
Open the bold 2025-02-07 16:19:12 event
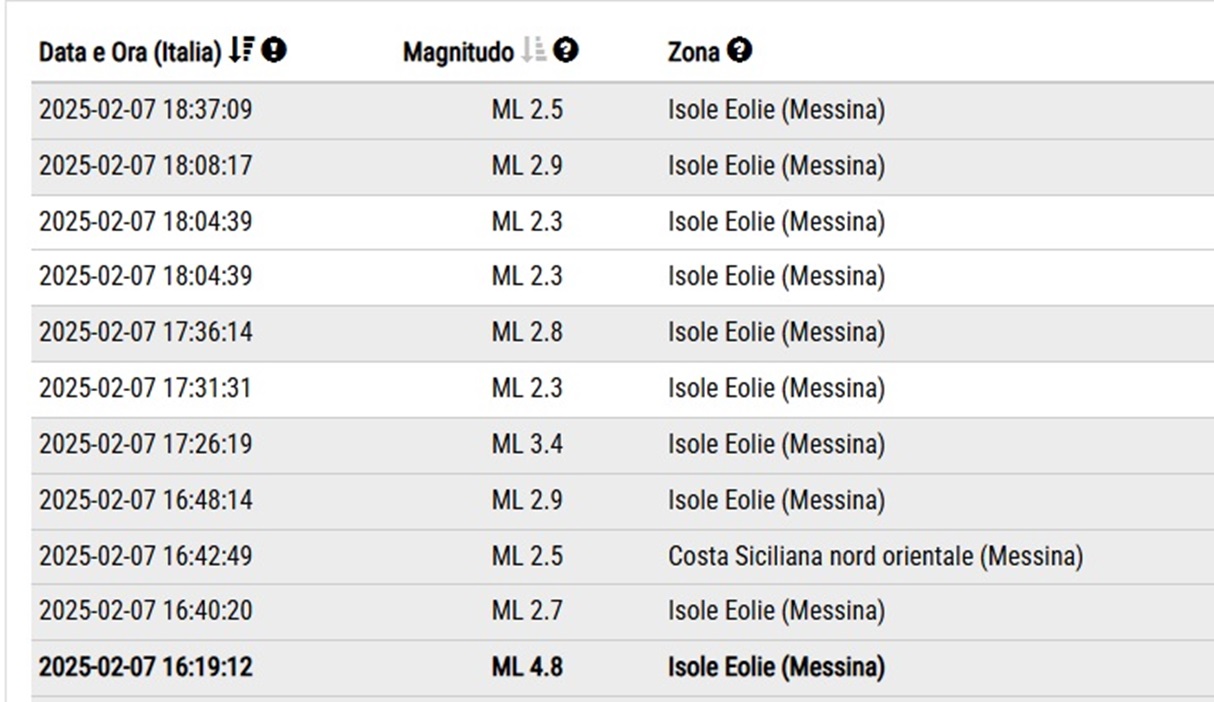click(x=145, y=667)
